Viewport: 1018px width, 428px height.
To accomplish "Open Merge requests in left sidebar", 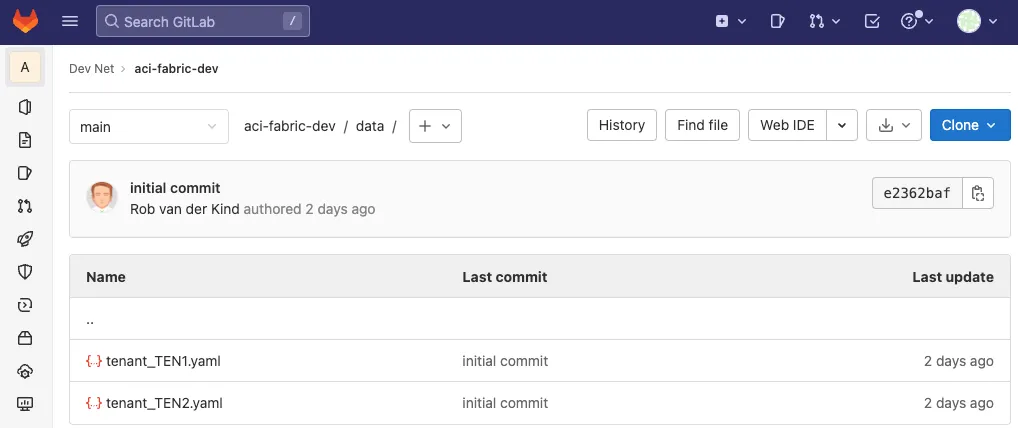I will tap(25, 206).
